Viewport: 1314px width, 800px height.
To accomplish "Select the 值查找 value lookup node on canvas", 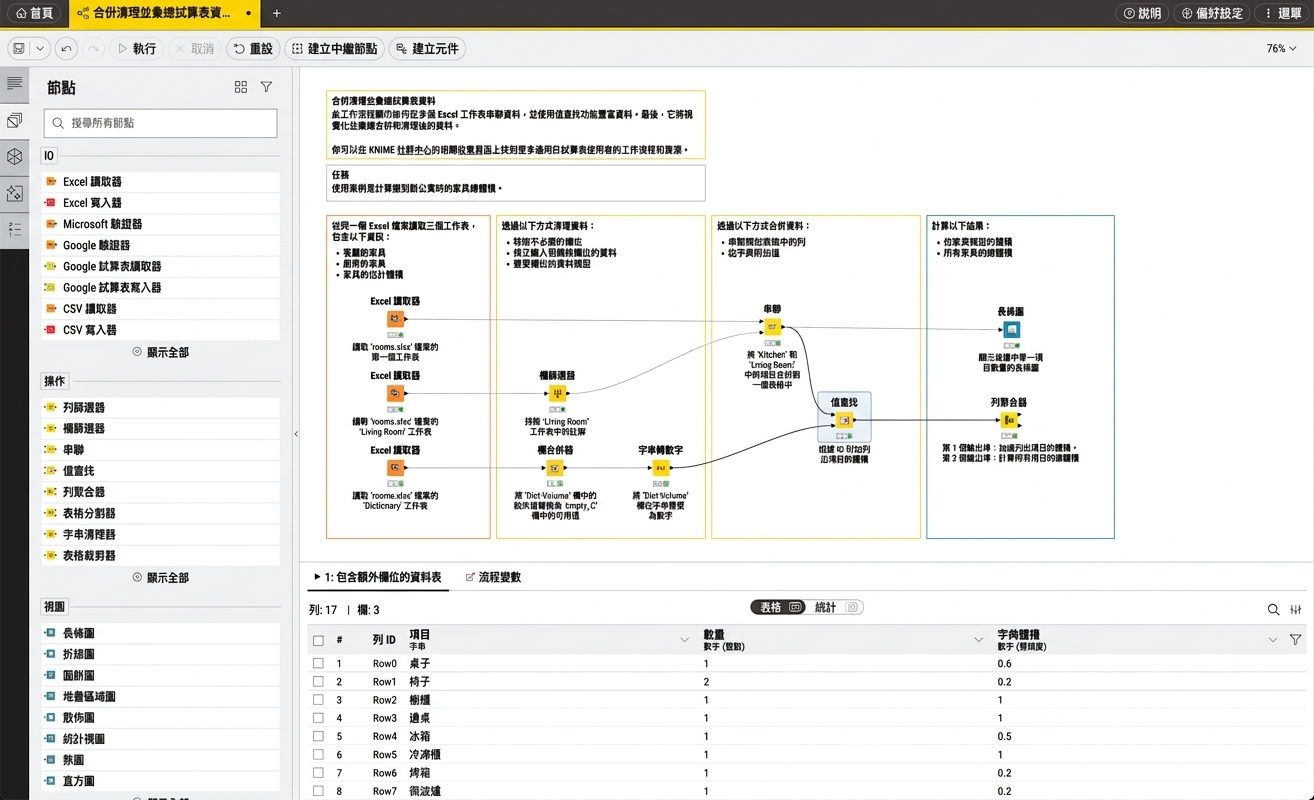I will (844, 420).
